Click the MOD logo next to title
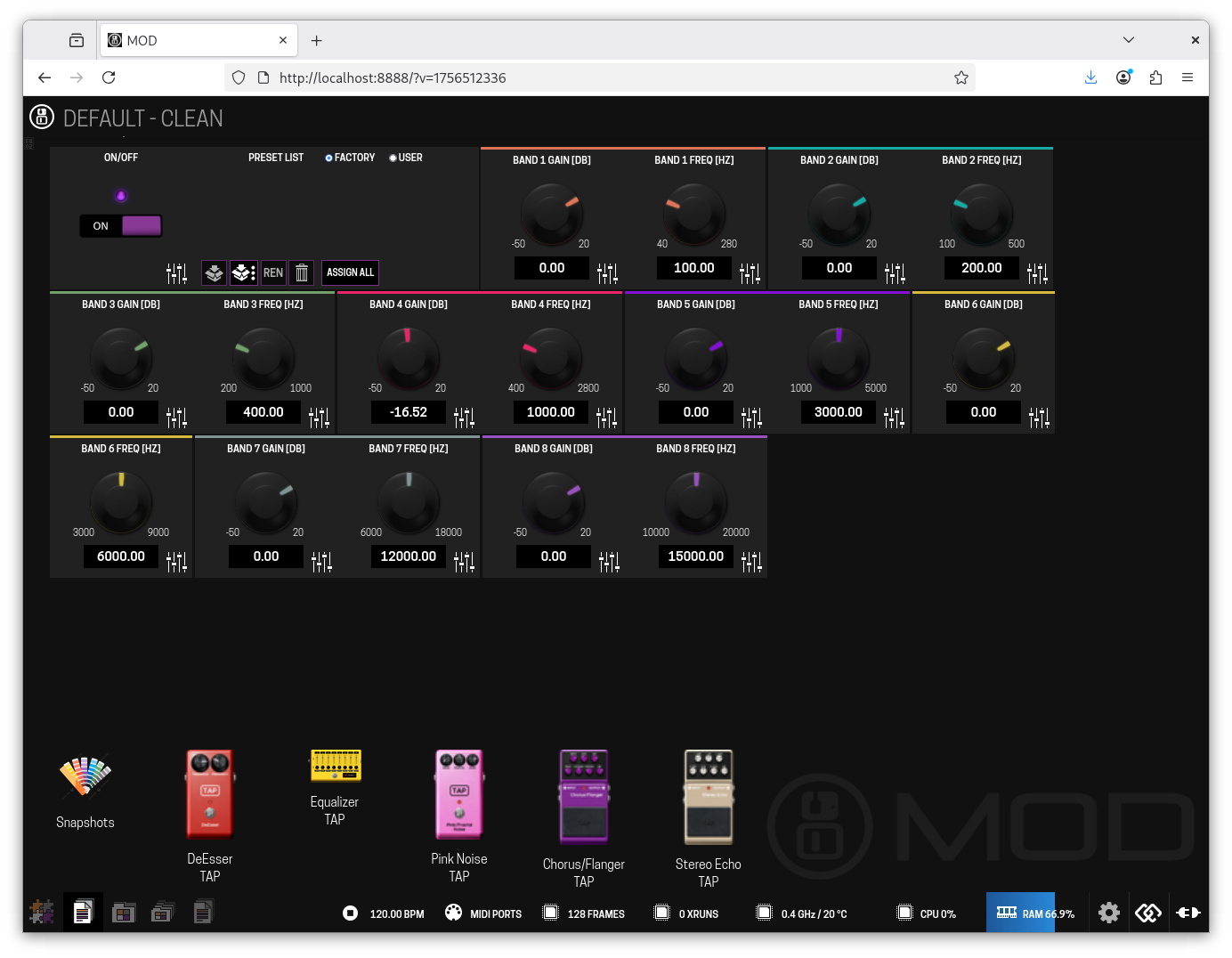 [x=42, y=117]
